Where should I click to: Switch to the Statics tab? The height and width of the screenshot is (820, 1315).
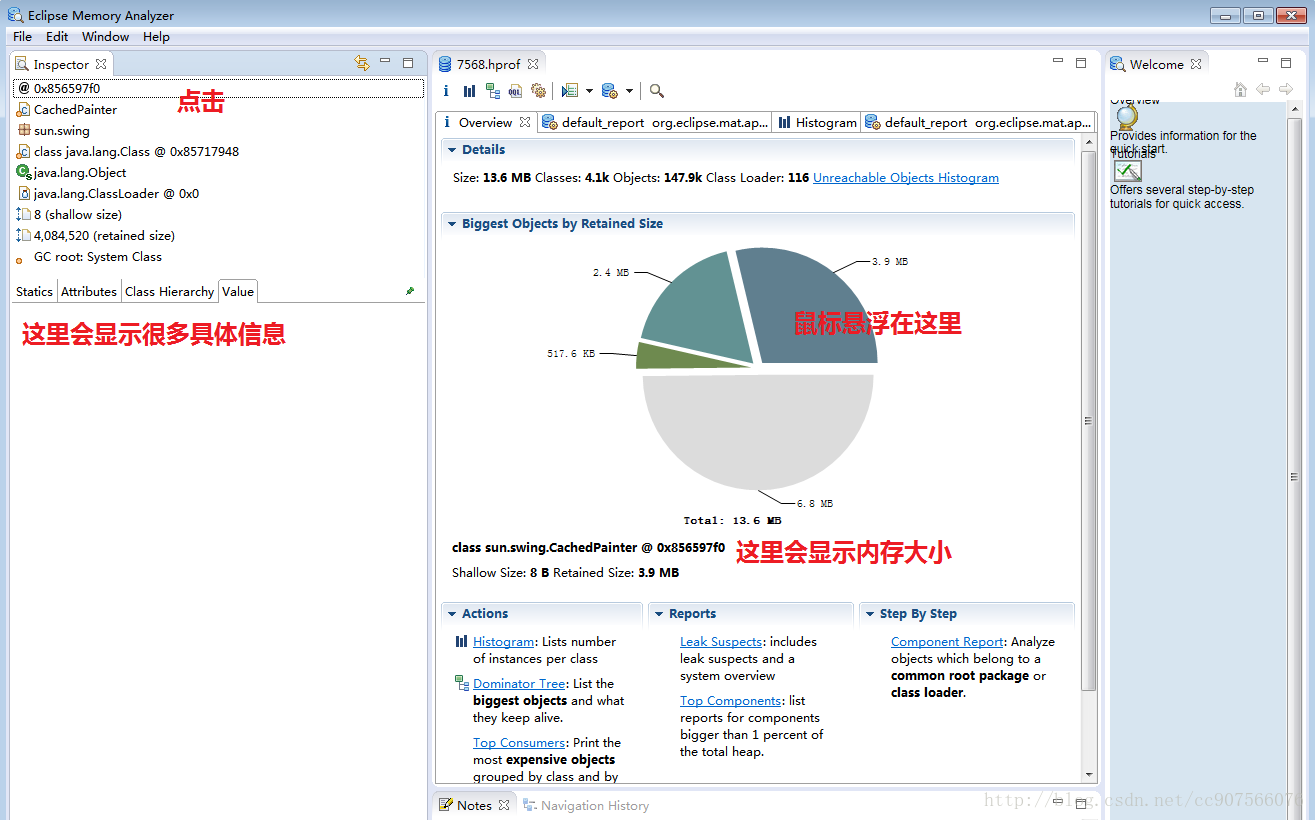click(x=34, y=291)
